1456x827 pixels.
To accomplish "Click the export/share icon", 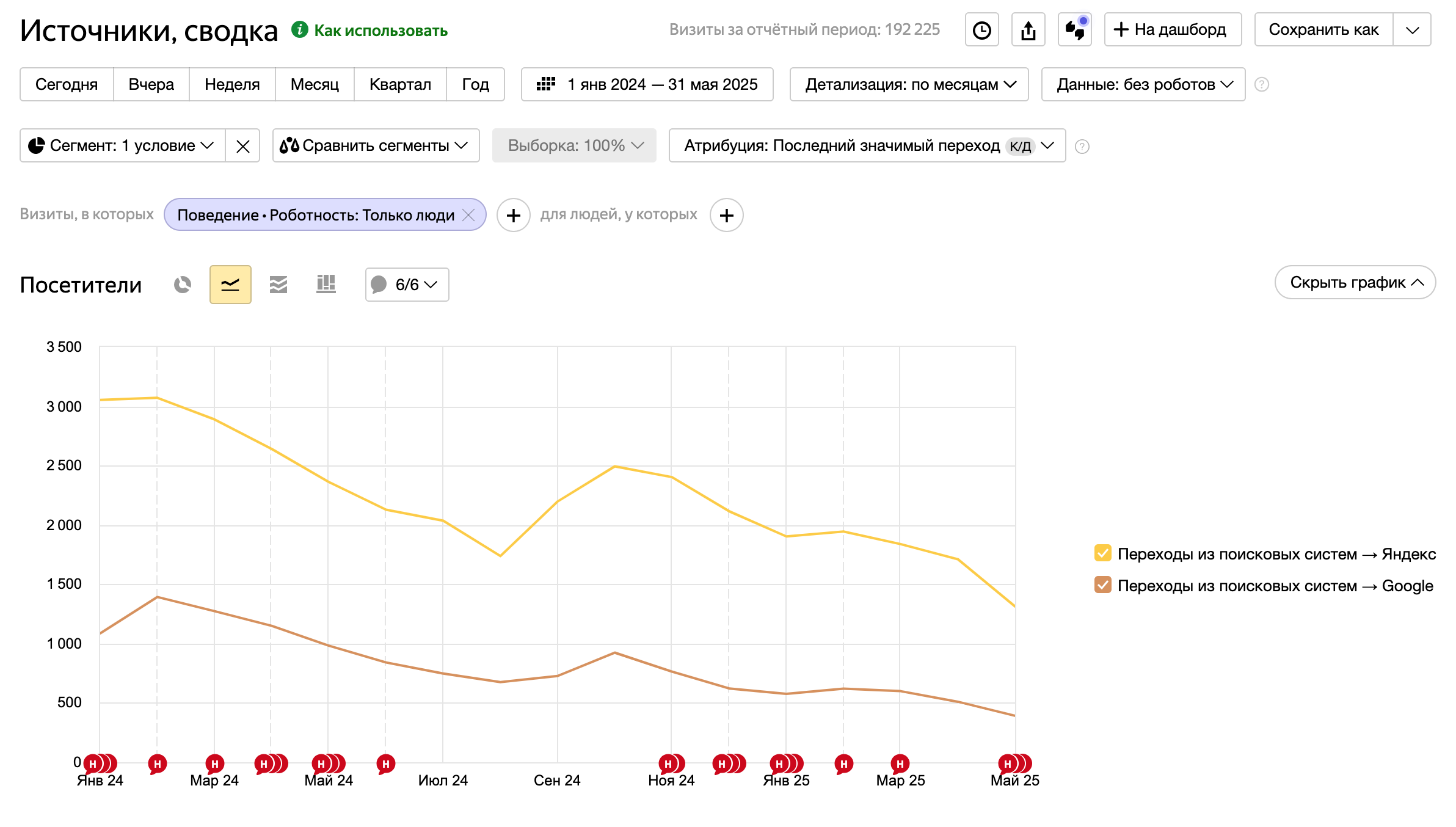I will coord(1028,30).
